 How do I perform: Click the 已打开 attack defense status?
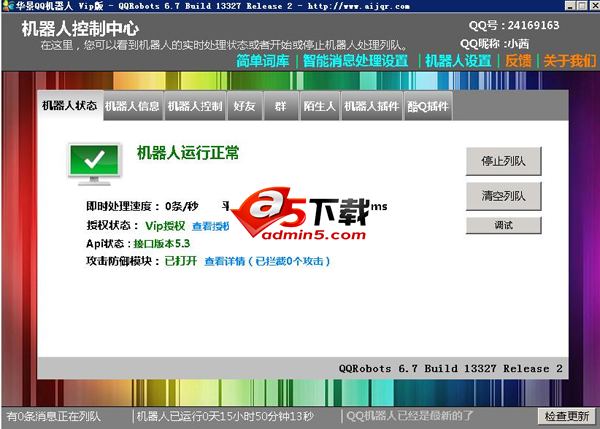click(181, 261)
